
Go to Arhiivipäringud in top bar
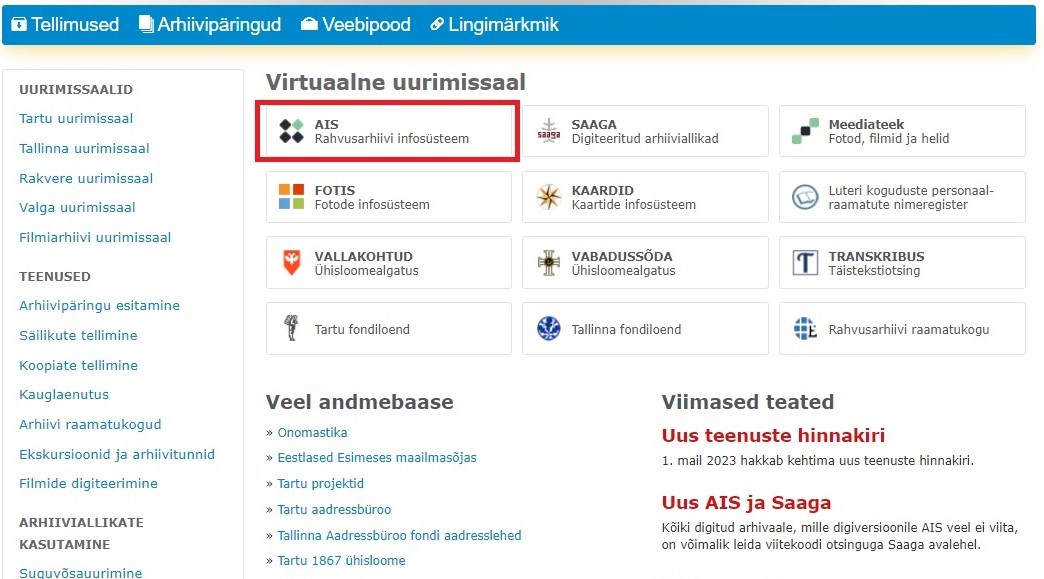coord(209,25)
